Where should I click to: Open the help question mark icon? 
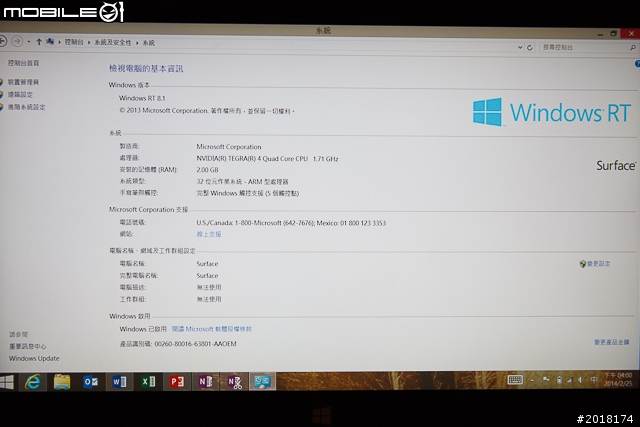tap(637, 64)
